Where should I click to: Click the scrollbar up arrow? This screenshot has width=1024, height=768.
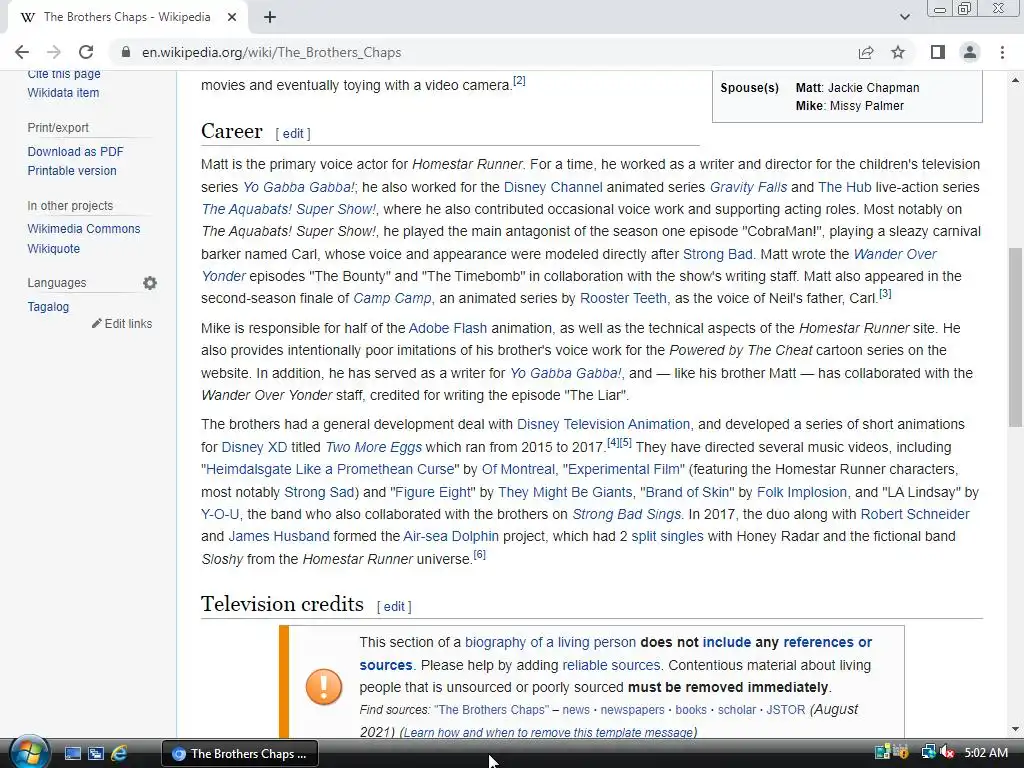coord(1015,80)
